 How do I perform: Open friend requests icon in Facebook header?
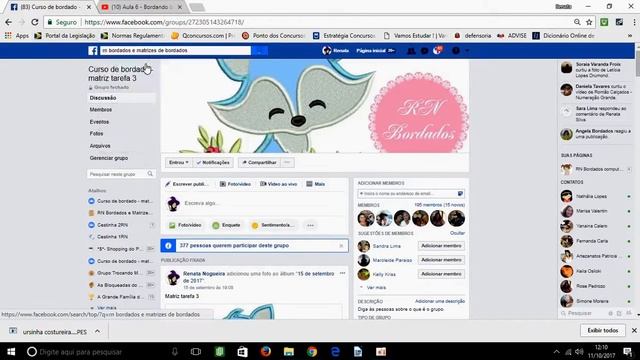[411, 51]
